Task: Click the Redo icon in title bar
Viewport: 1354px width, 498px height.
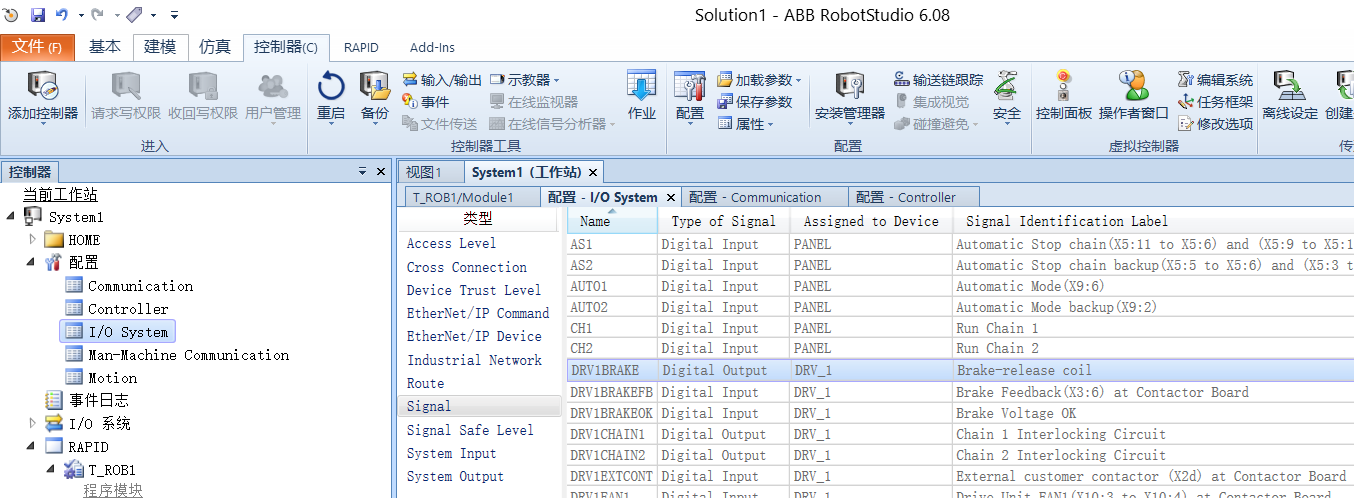Action: pos(98,15)
